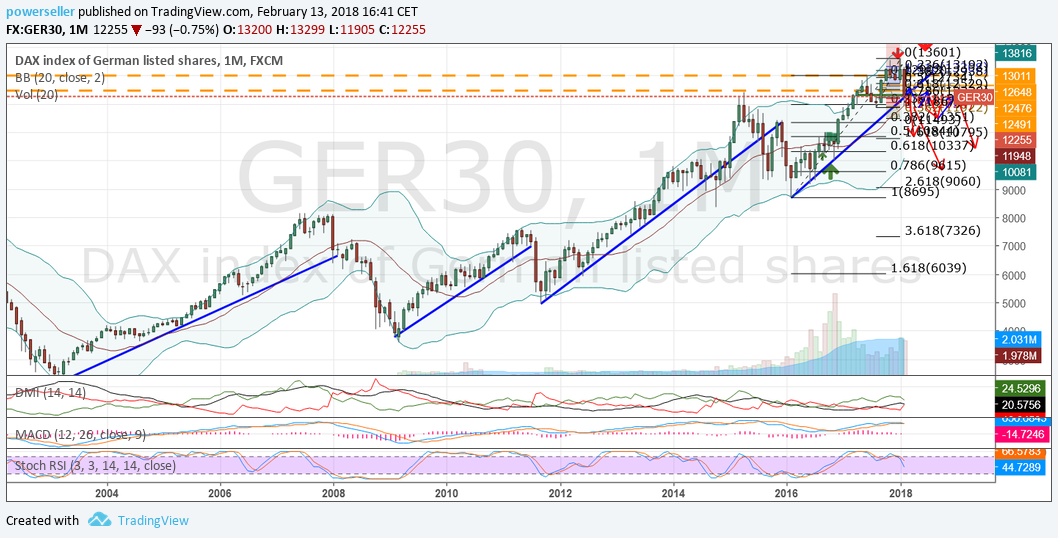Click the 24.5296 DMI value label

tap(1019, 388)
